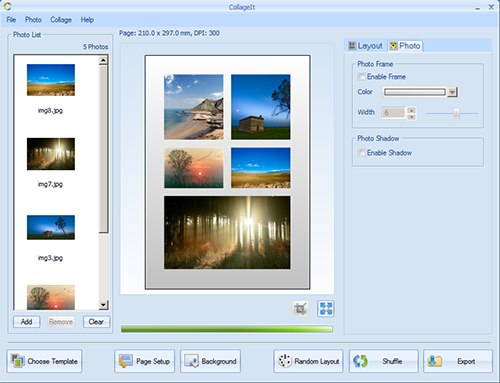This screenshot has height=383, width=500.
Task: Click the frame Width value field
Action: pos(393,113)
